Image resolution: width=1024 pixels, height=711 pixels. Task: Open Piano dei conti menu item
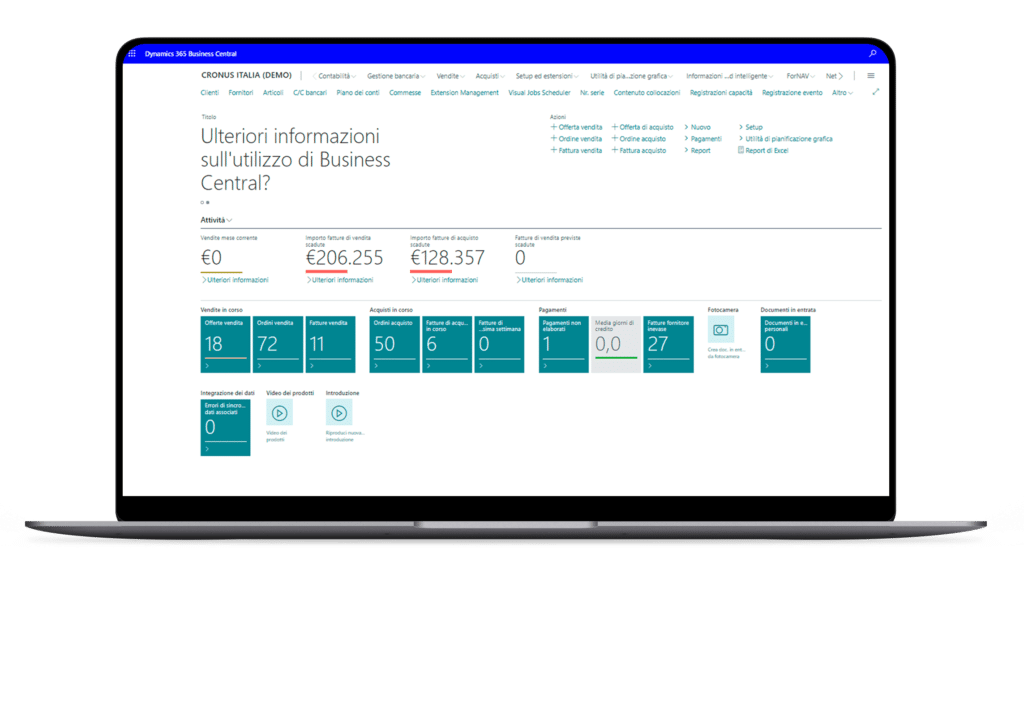pyautogui.click(x=358, y=93)
